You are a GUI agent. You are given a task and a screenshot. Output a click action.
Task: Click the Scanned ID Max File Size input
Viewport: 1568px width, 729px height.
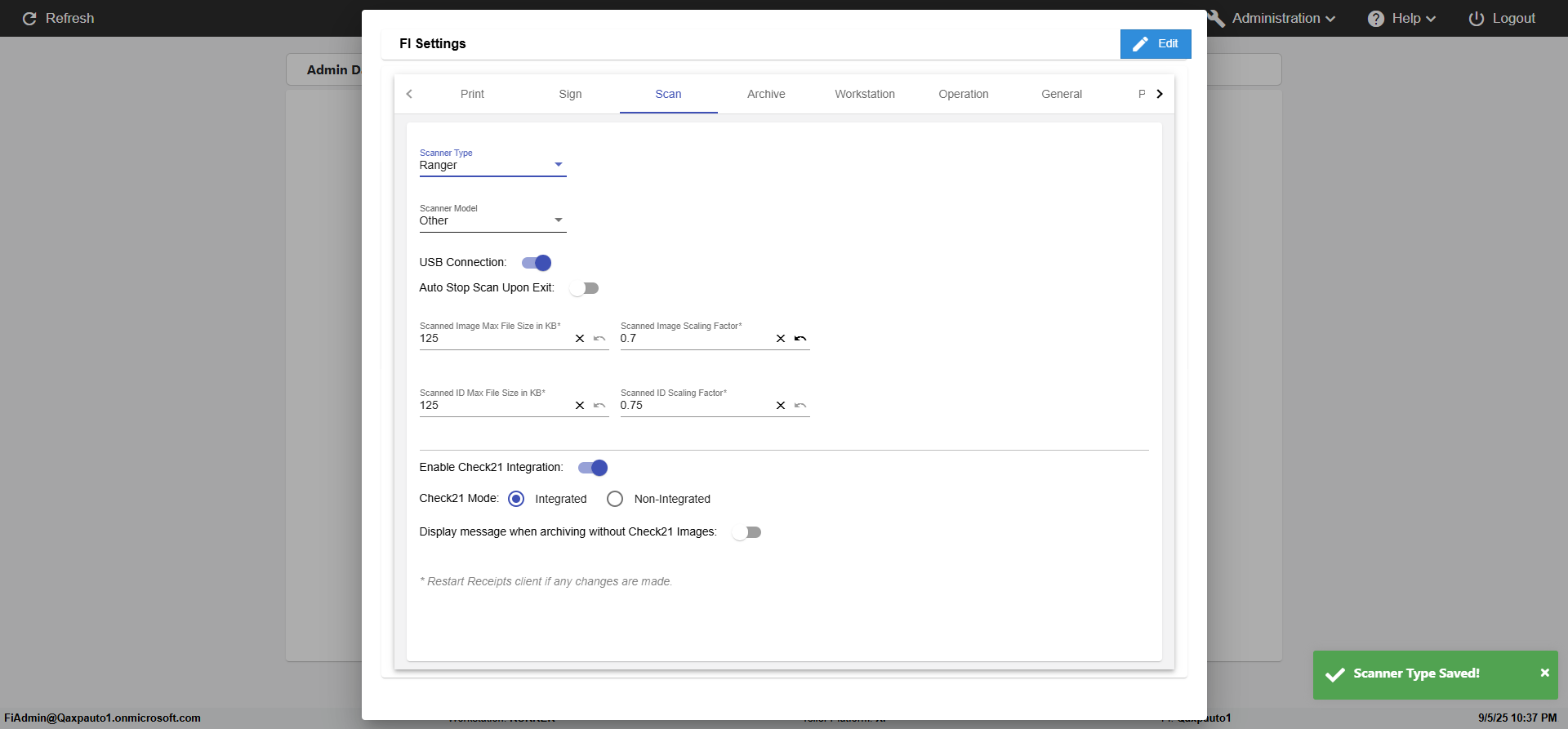tap(493, 406)
